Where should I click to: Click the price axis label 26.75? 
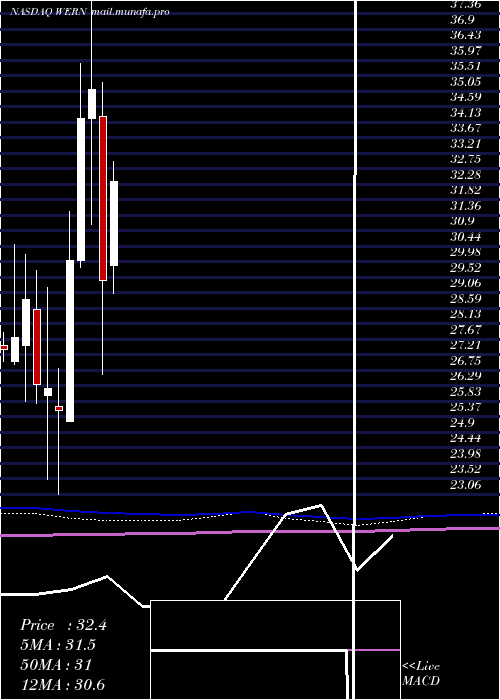pos(466,361)
